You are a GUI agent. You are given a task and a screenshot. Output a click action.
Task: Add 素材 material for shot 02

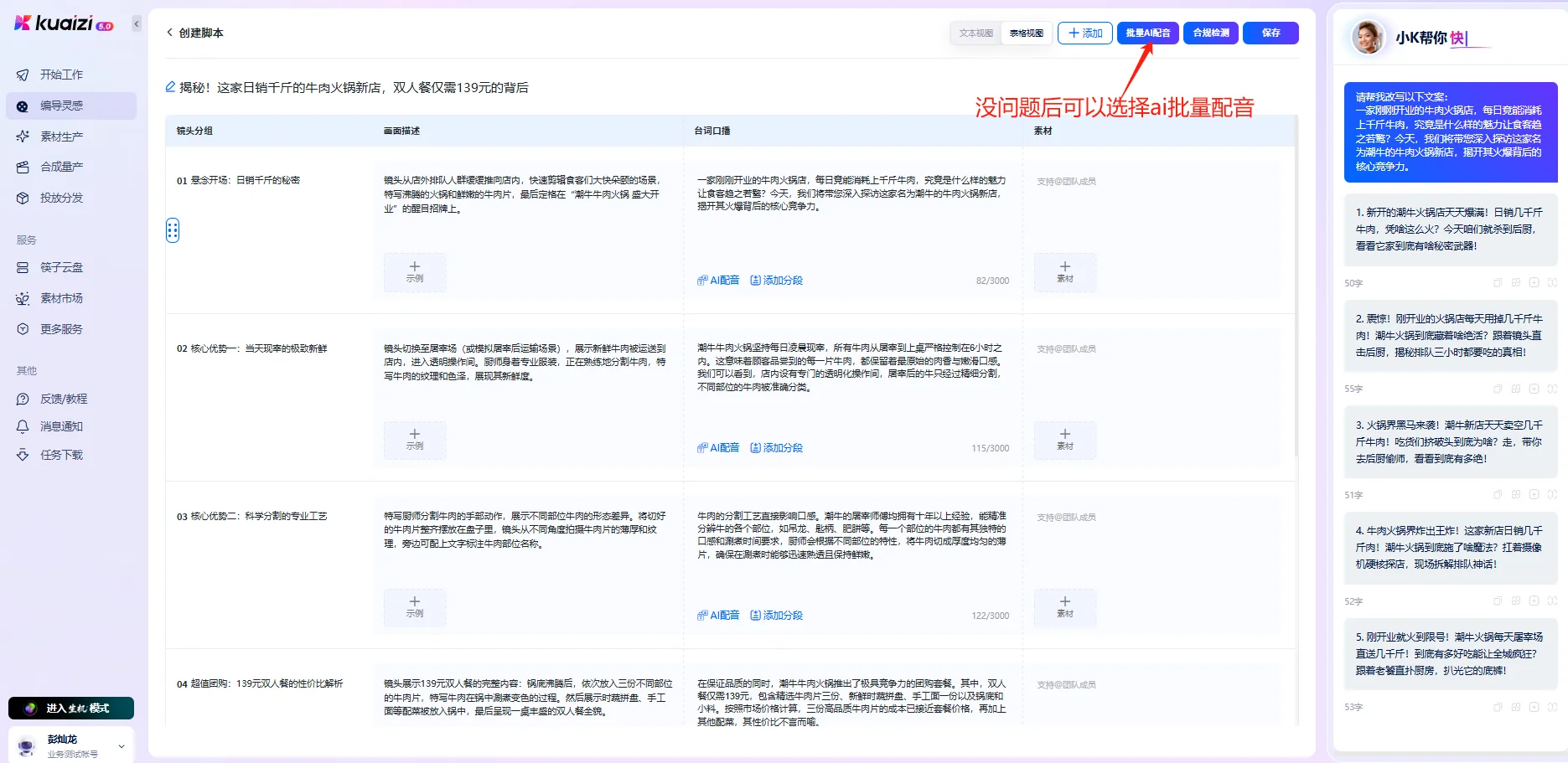coord(1065,440)
